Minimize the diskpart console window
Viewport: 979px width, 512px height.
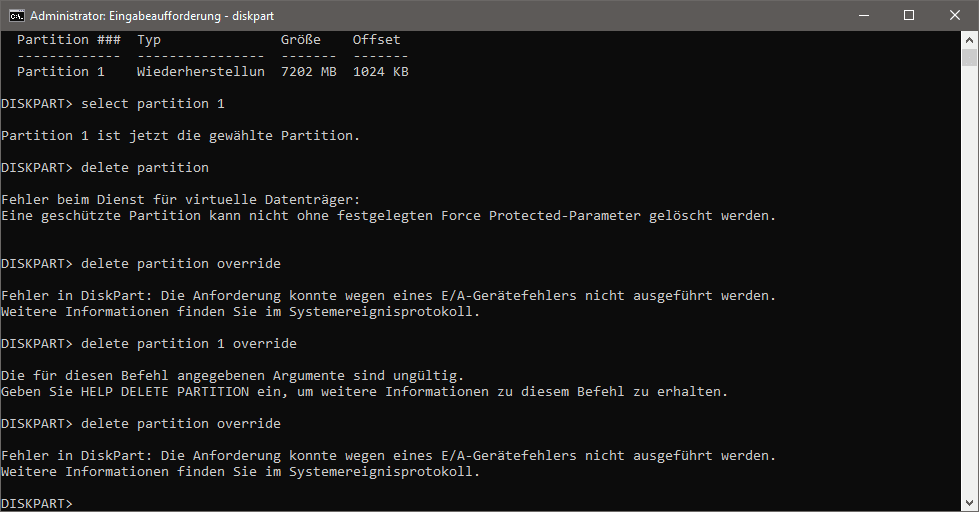tap(863, 16)
